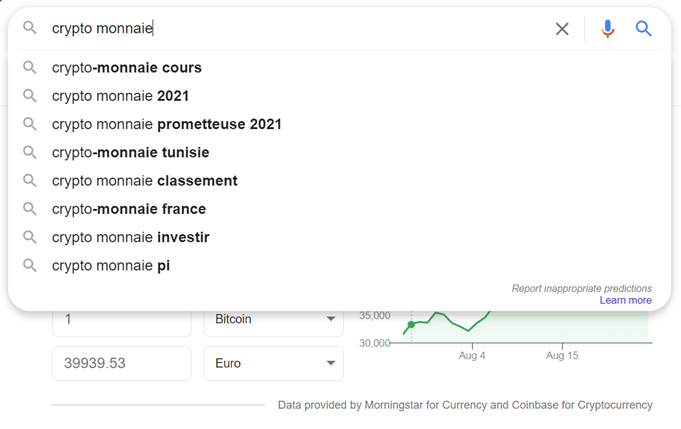Screen dimensions: 681x429
Task: Open the Bitcoin currency dropdown
Action: coord(273,320)
